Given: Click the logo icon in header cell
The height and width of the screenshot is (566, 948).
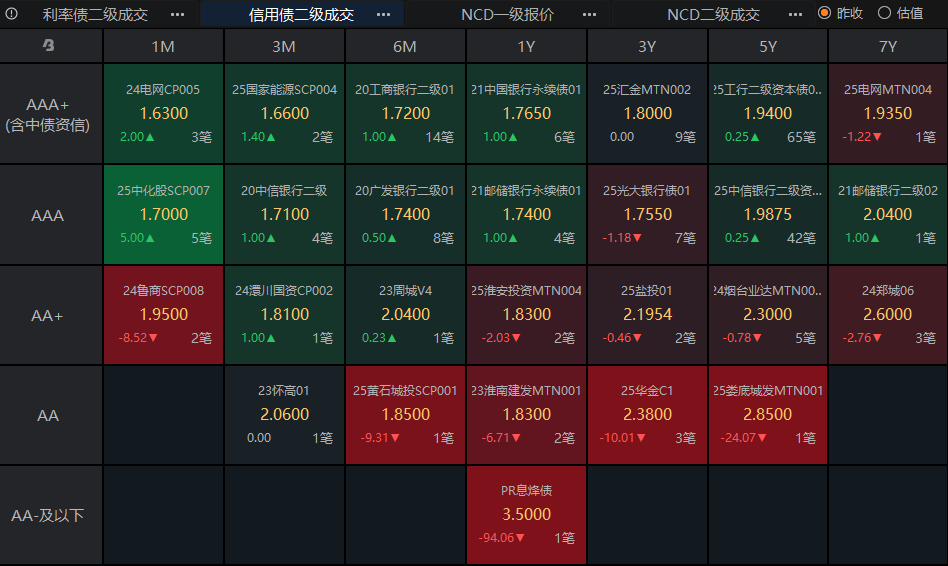Looking at the screenshot, I should tap(49, 45).
